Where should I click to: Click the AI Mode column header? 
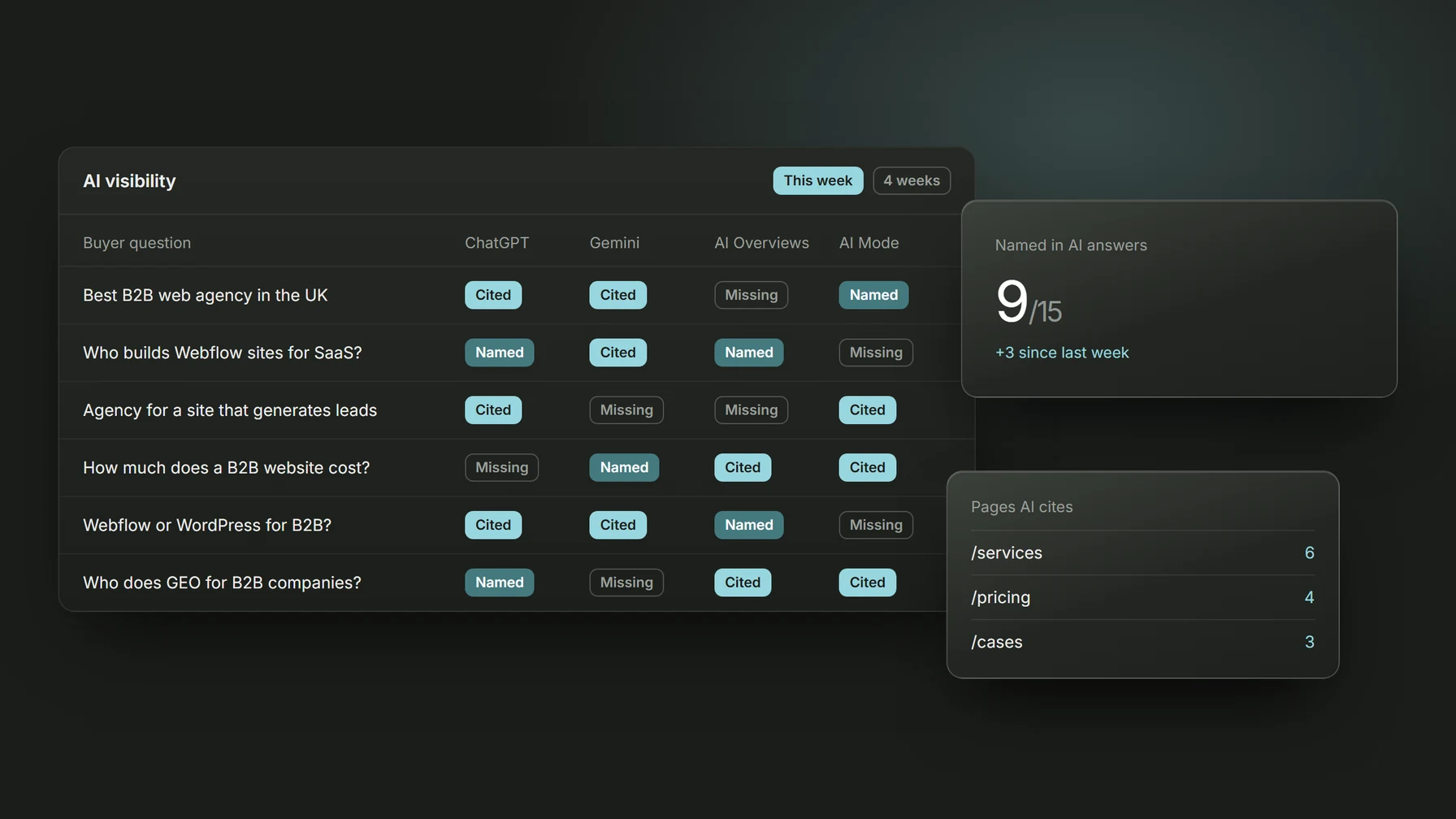(x=869, y=243)
